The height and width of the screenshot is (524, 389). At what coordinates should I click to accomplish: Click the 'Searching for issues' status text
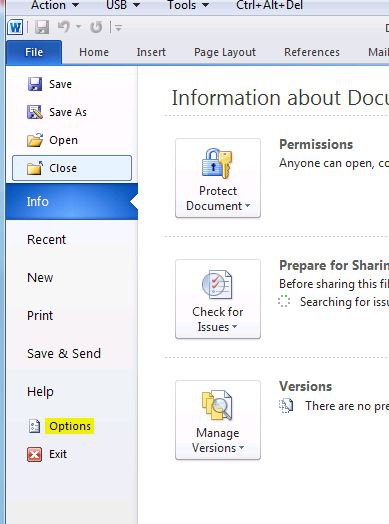click(344, 302)
